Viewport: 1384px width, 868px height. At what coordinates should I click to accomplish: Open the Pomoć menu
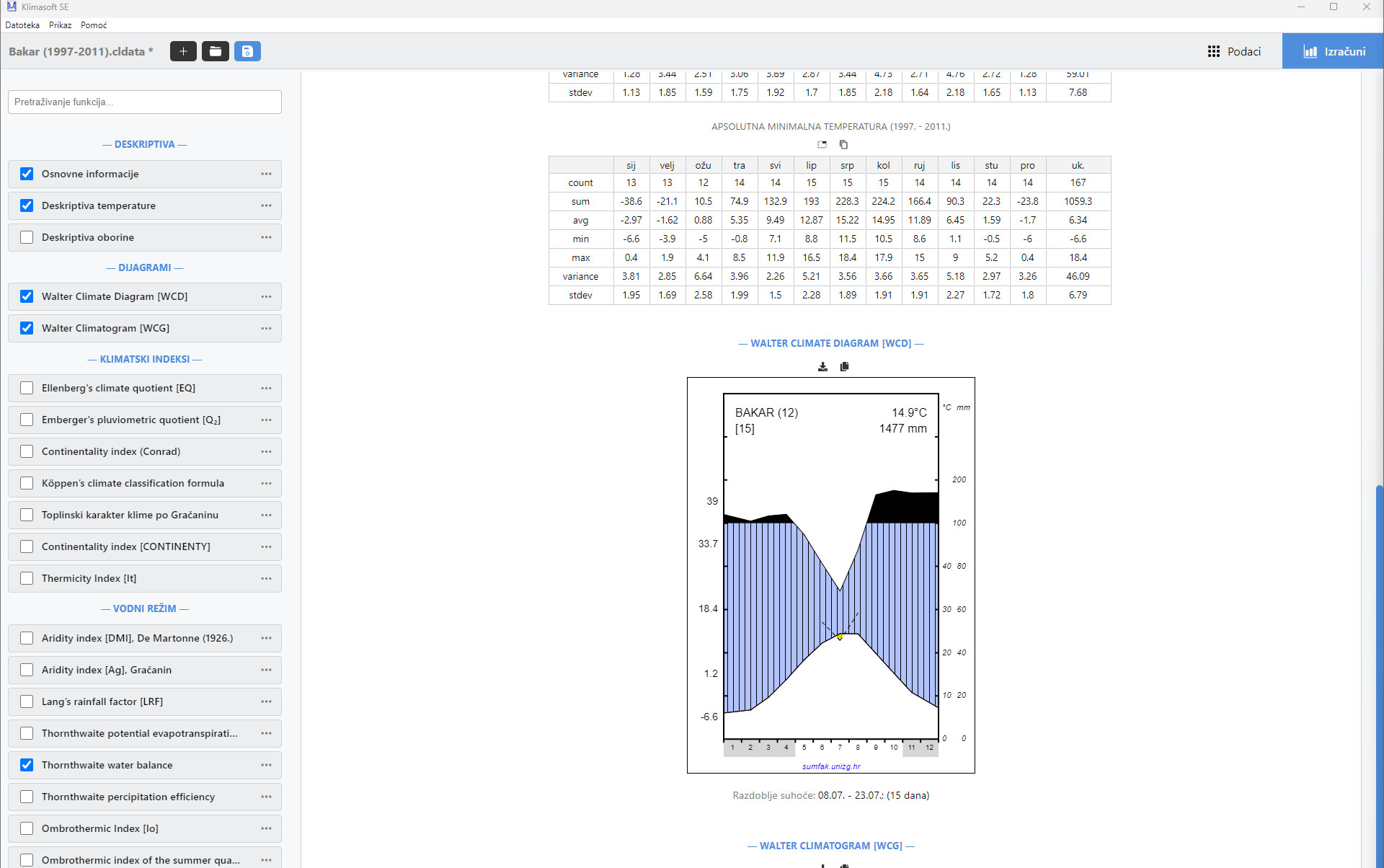[94, 25]
